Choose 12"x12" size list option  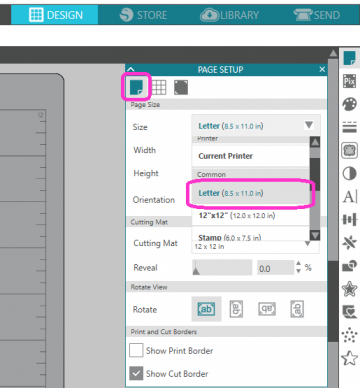coord(251,215)
